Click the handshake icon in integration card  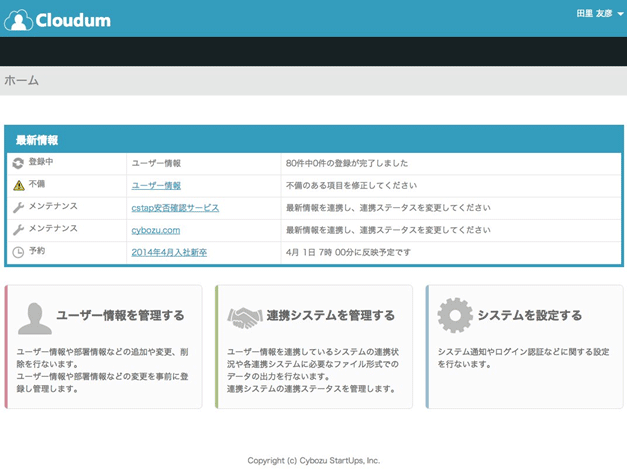click(244, 317)
